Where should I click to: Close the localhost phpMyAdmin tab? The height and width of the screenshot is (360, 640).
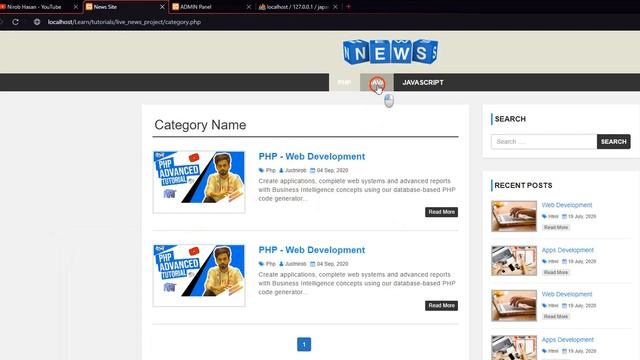(x=335, y=7)
